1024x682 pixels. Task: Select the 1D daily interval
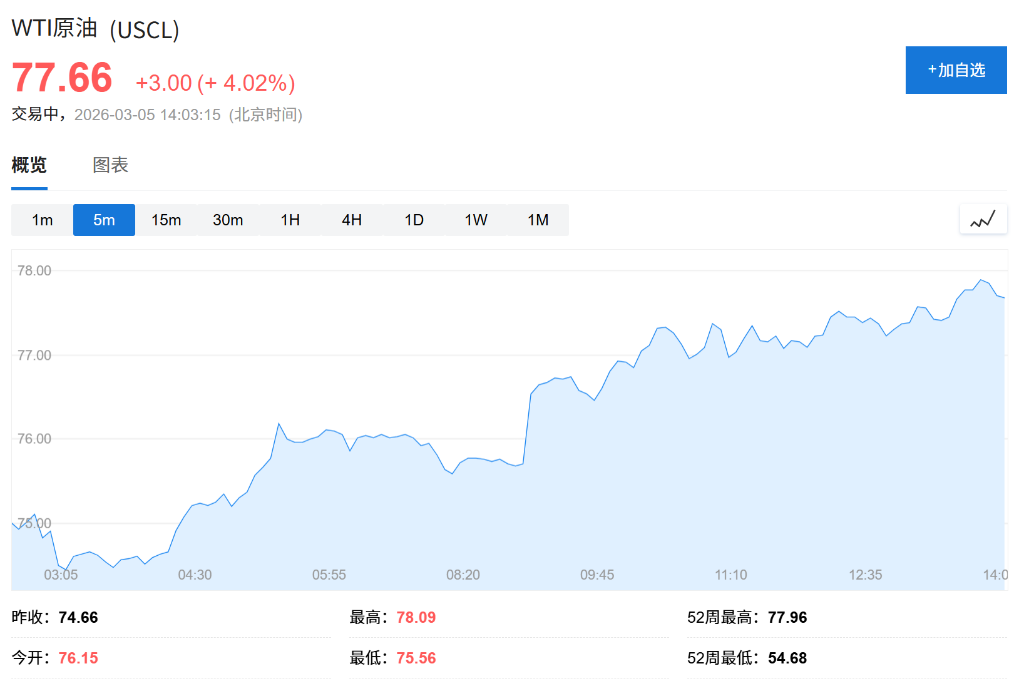pyautogui.click(x=414, y=220)
